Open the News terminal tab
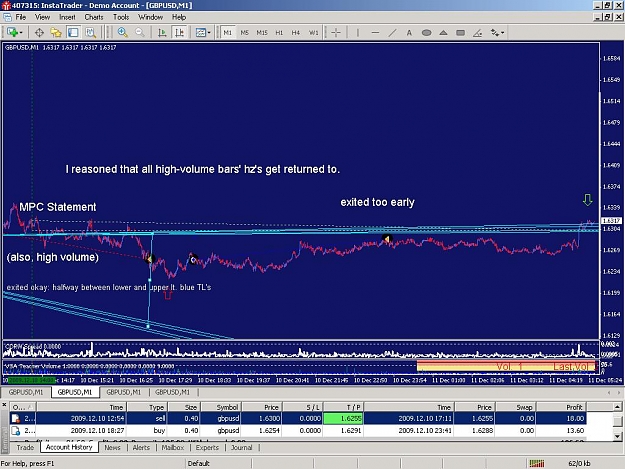This screenshot has width=625, height=469. click(112, 447)
